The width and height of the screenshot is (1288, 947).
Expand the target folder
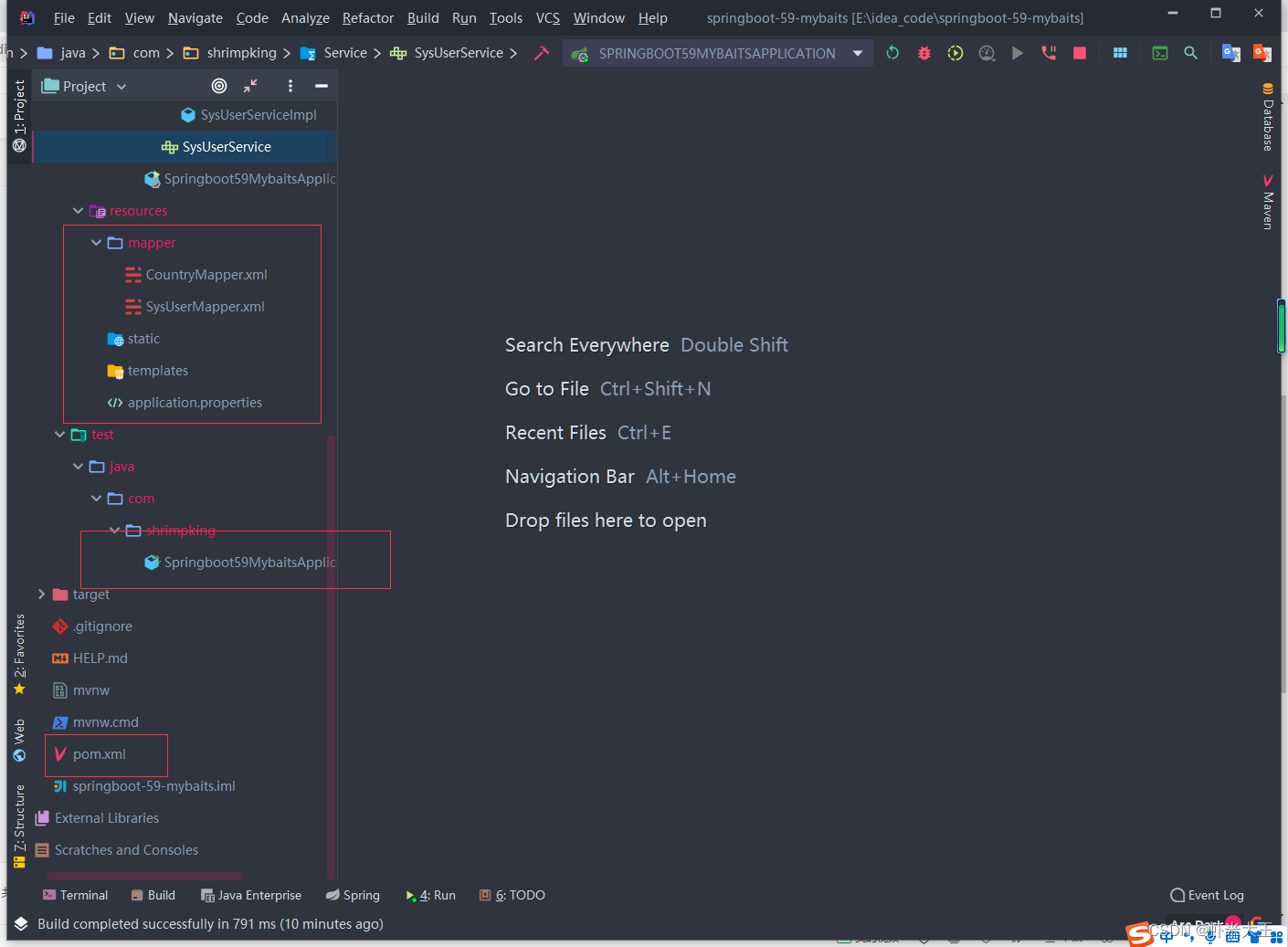[41, 594]
